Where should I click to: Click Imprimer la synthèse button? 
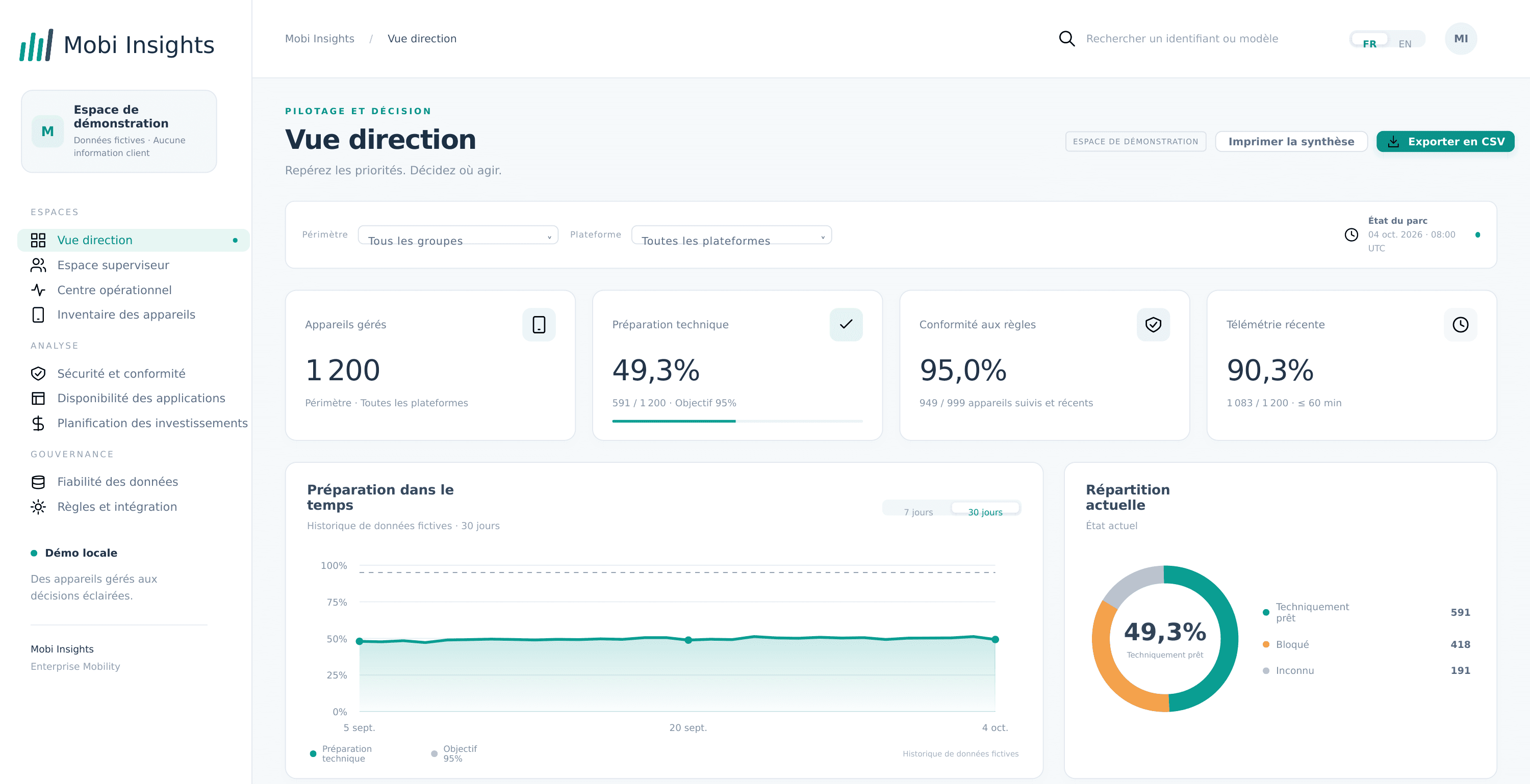point(1291,141)
